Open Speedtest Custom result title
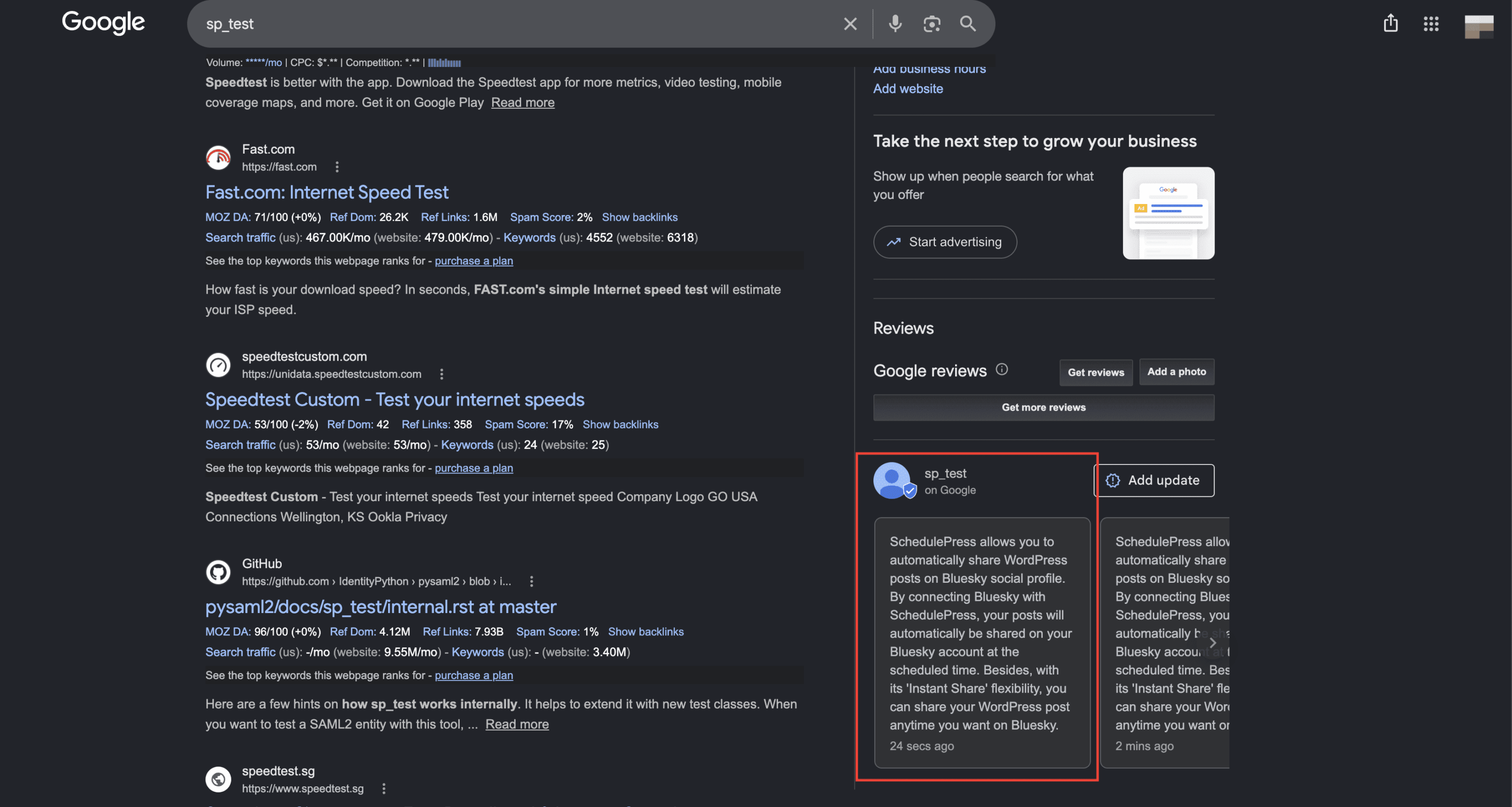 coord(395,399)
